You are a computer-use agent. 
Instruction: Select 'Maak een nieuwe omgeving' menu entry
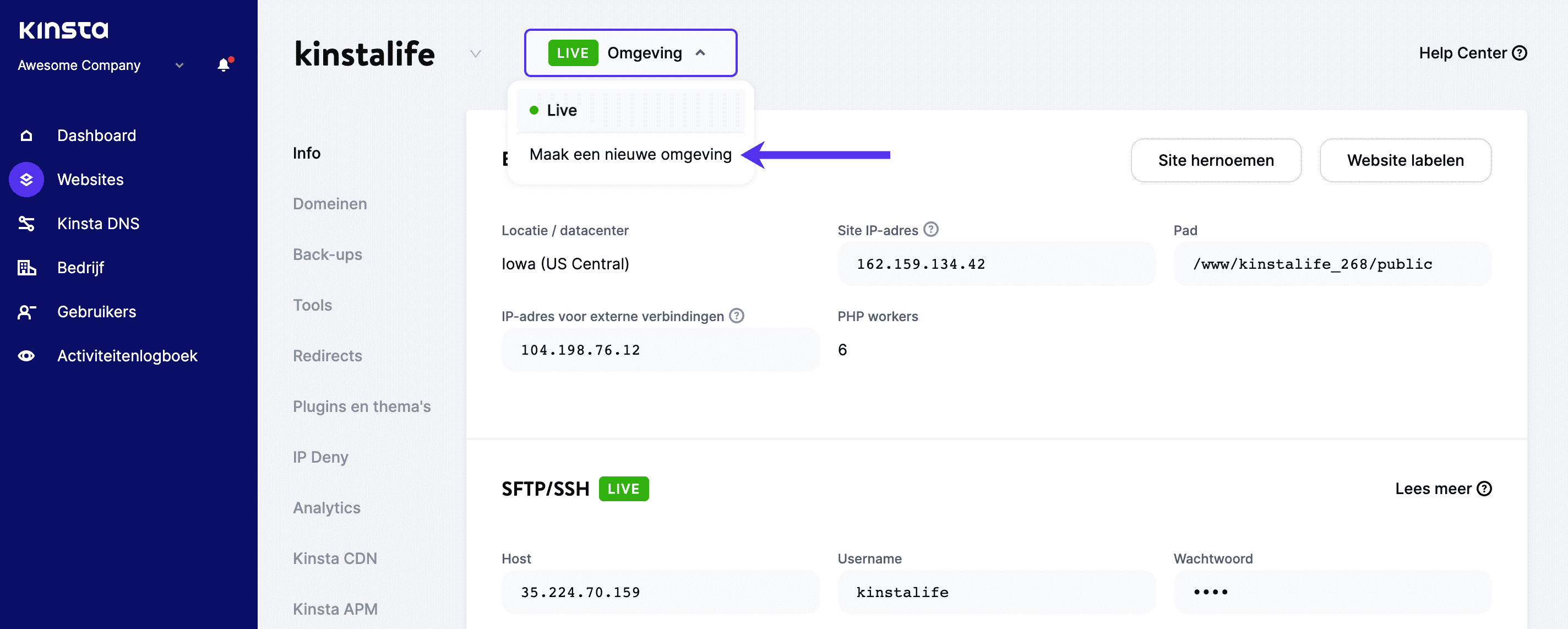pyautogui.click(x=630, y=154)
